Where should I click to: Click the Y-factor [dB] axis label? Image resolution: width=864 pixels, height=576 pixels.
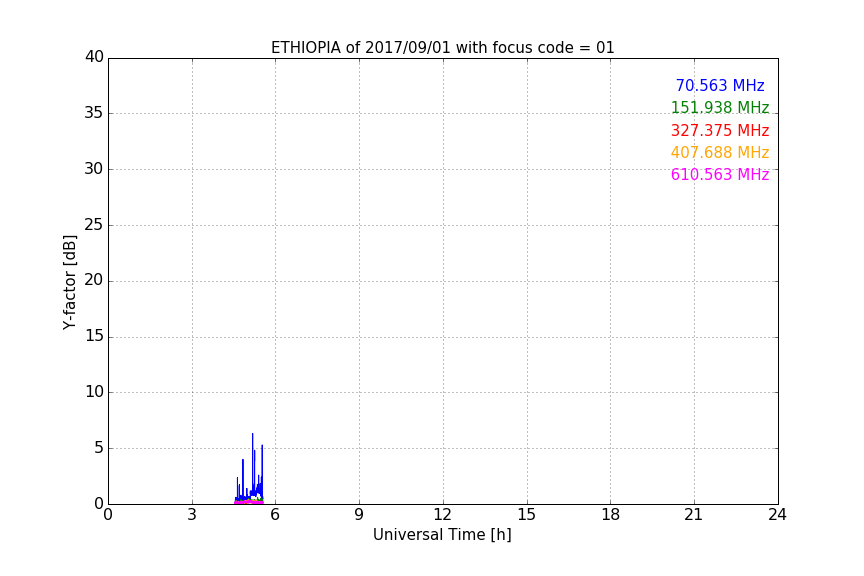coord(69,282)
